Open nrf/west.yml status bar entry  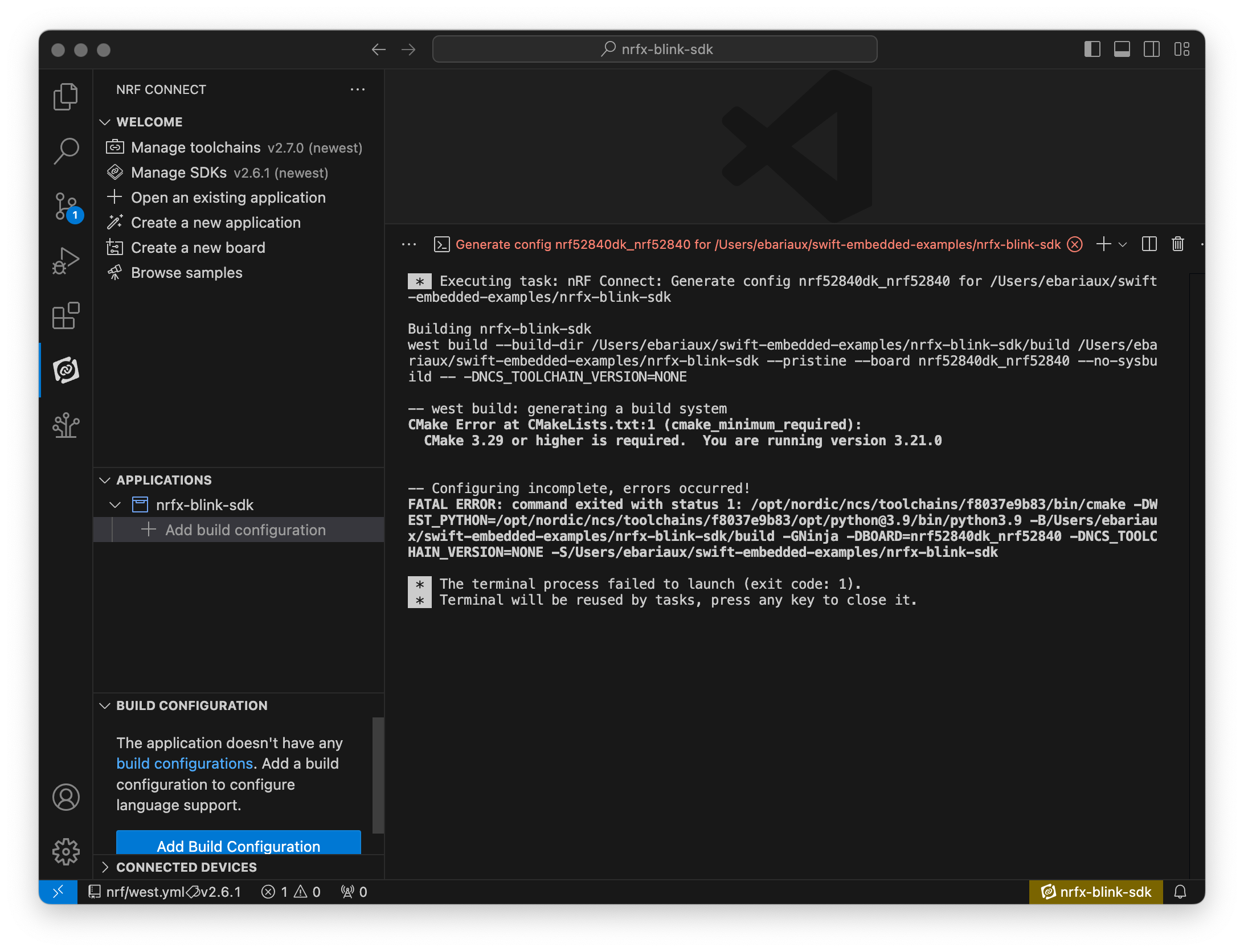(x=137, y=892)
